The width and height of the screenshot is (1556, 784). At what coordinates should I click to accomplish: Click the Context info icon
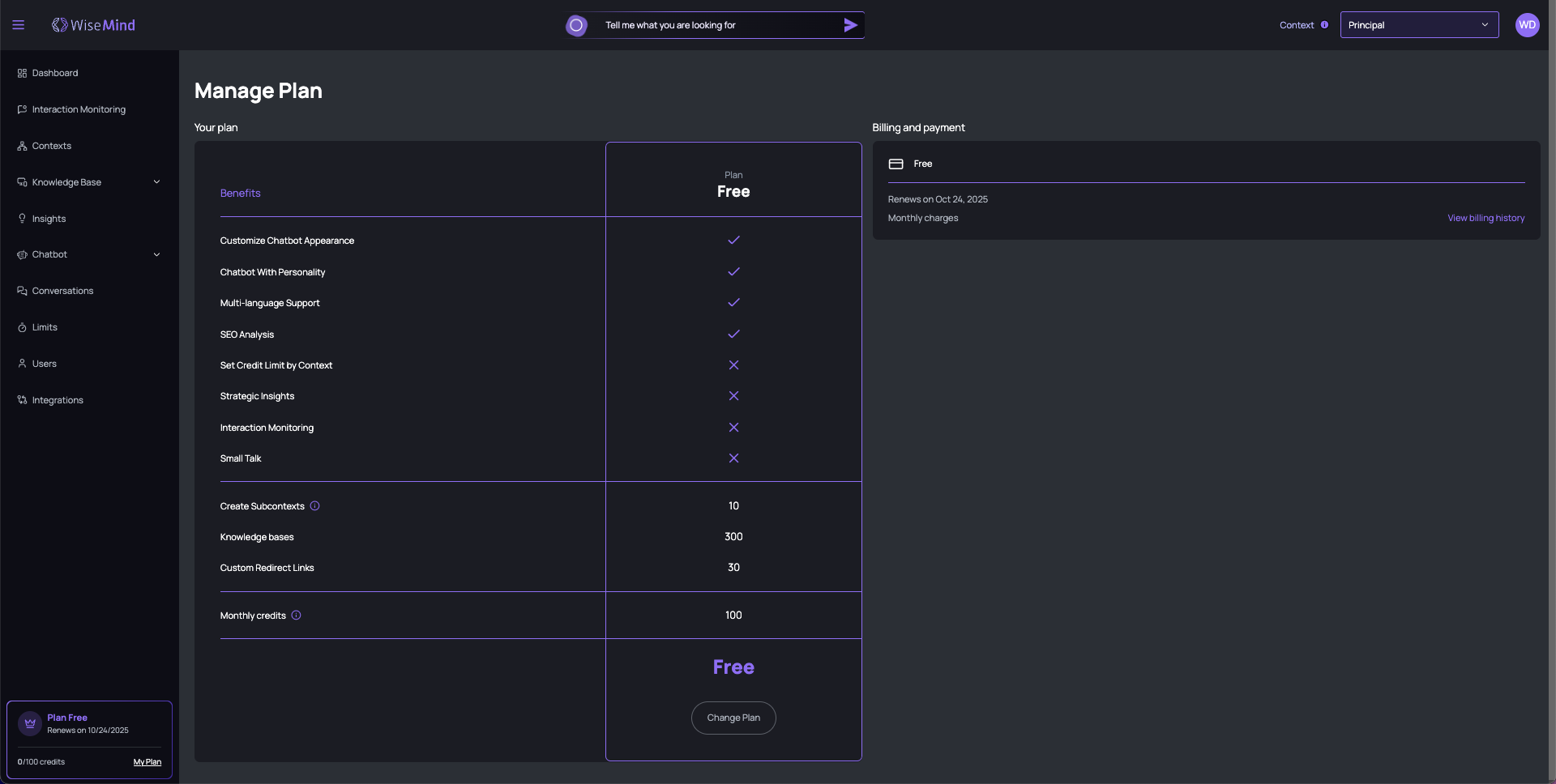[x=1324, y=25]
